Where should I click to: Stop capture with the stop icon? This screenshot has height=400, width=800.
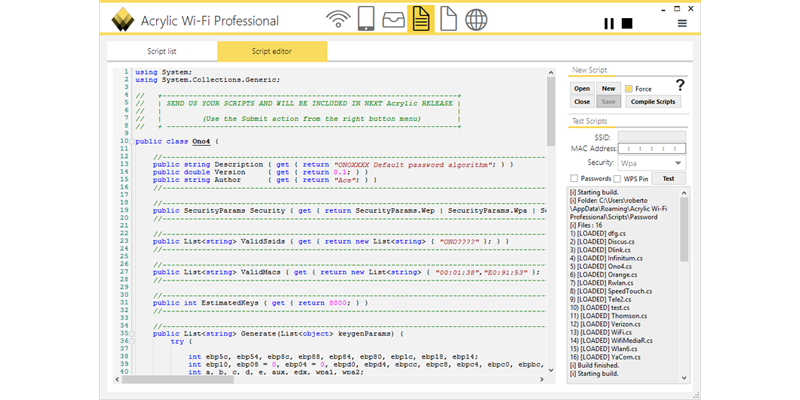click(x=626, y=23)
